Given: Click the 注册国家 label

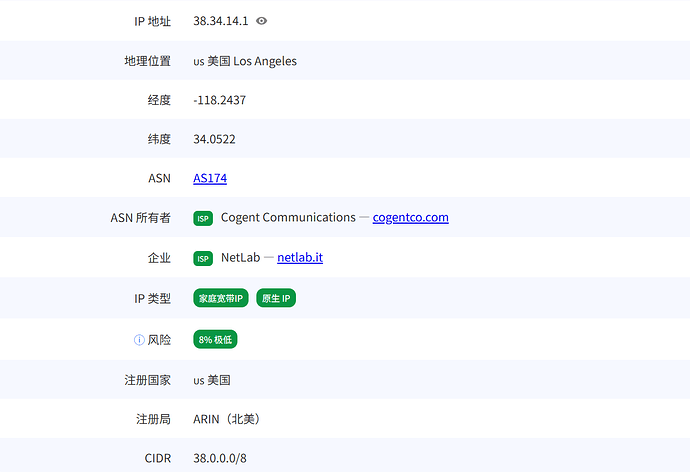Looking at the screenshot, I should coord(147,380).
